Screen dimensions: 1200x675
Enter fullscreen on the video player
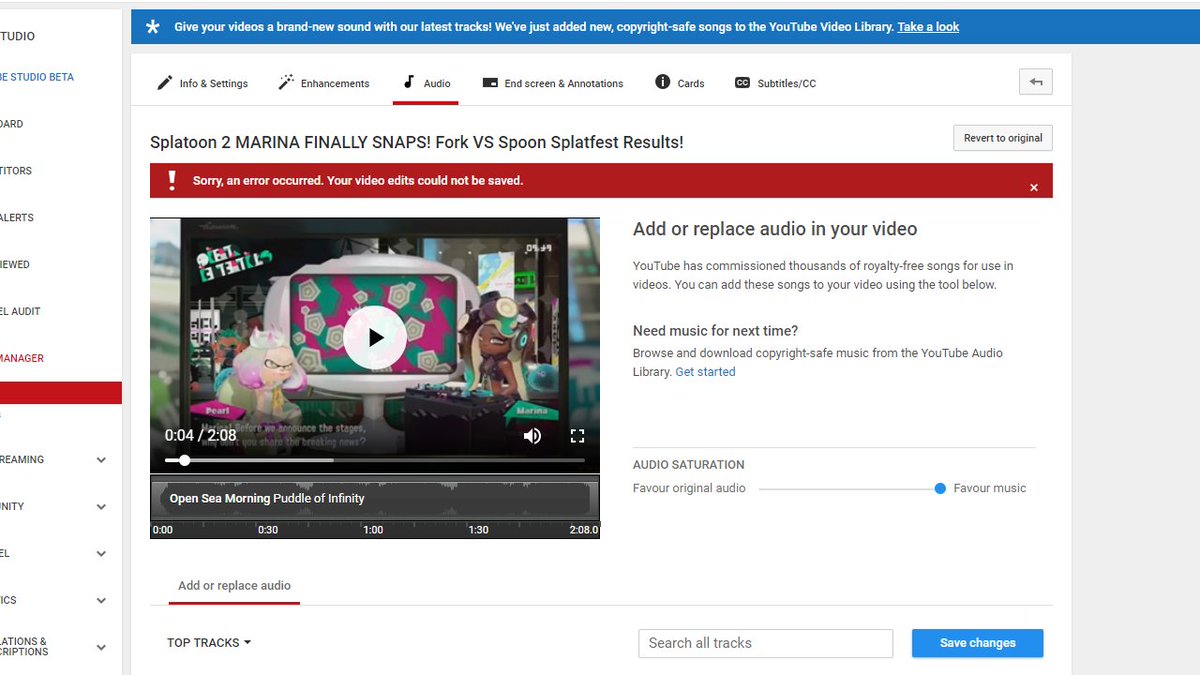[x=577, y=436]
